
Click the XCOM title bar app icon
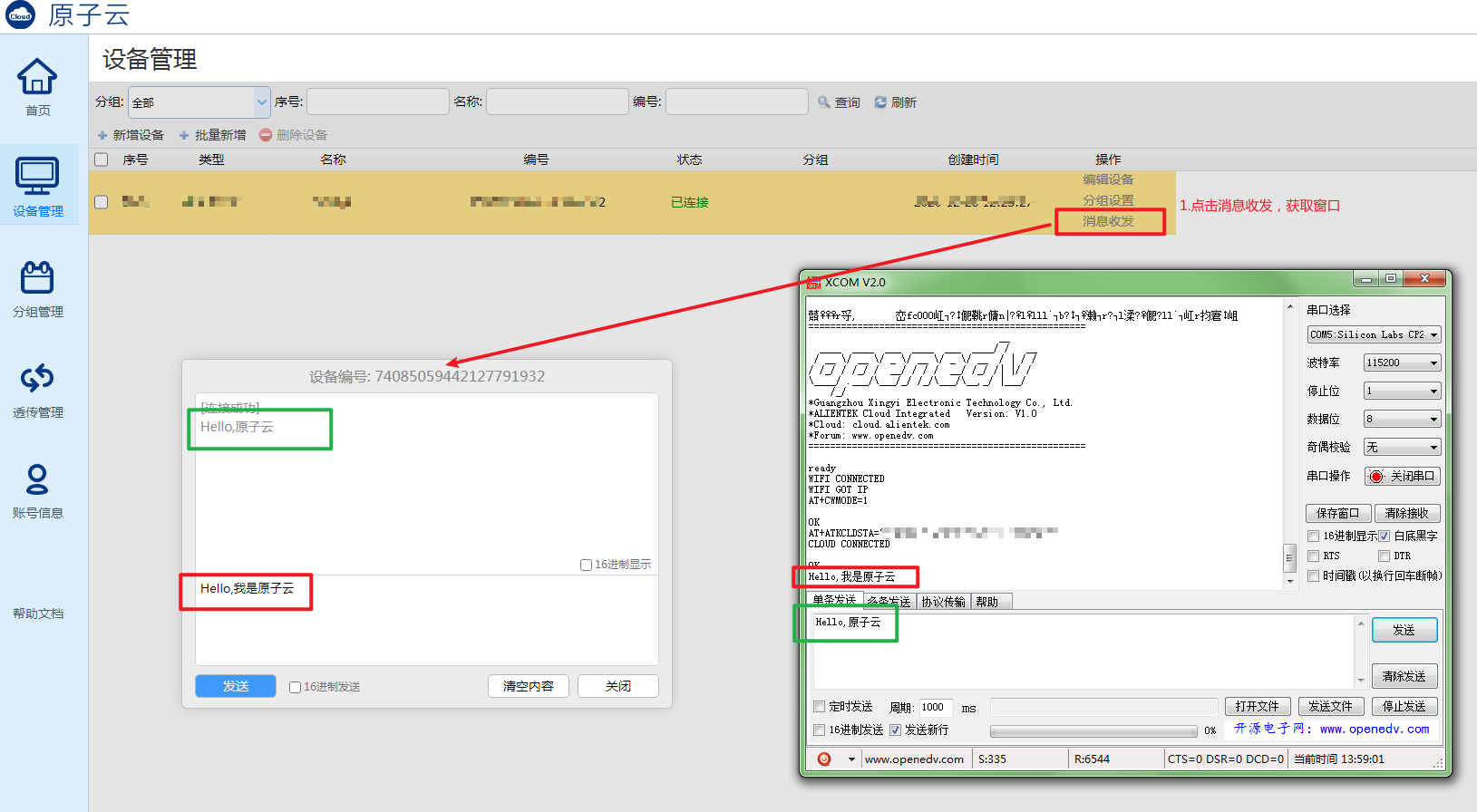pyautogui.click(x=813, y=282)
